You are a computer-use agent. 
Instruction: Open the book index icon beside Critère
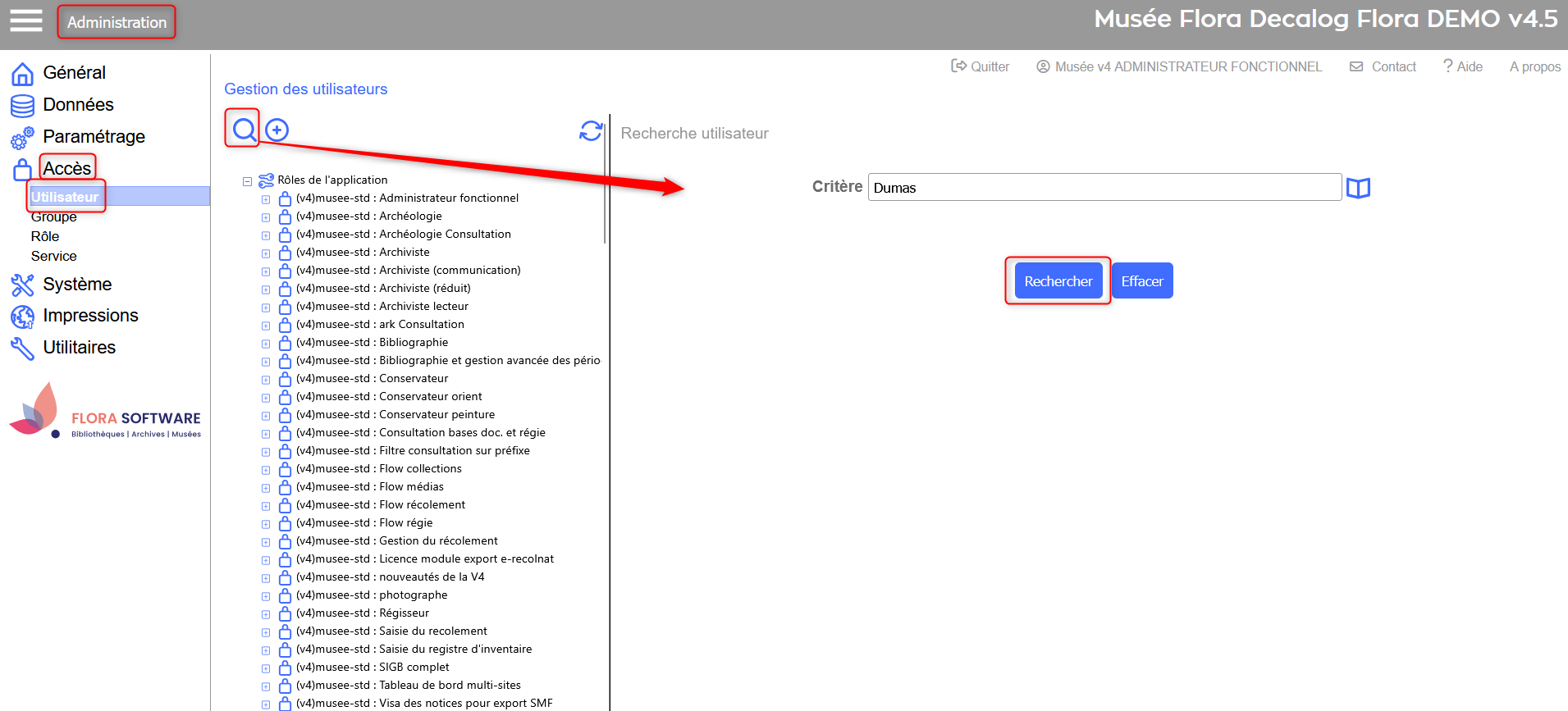click(x=1358, y=188)
